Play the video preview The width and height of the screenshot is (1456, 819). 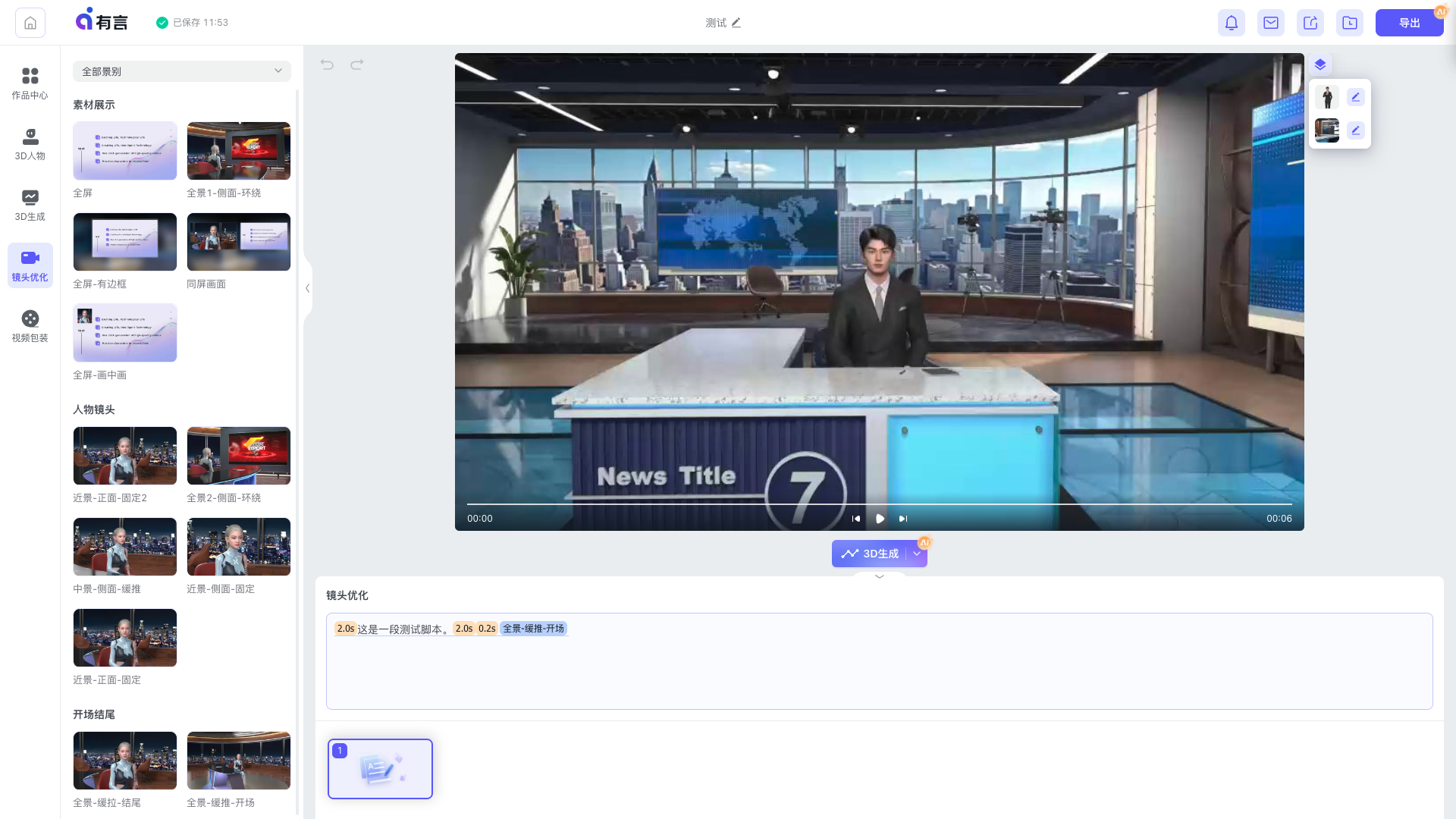coord(880,519)
